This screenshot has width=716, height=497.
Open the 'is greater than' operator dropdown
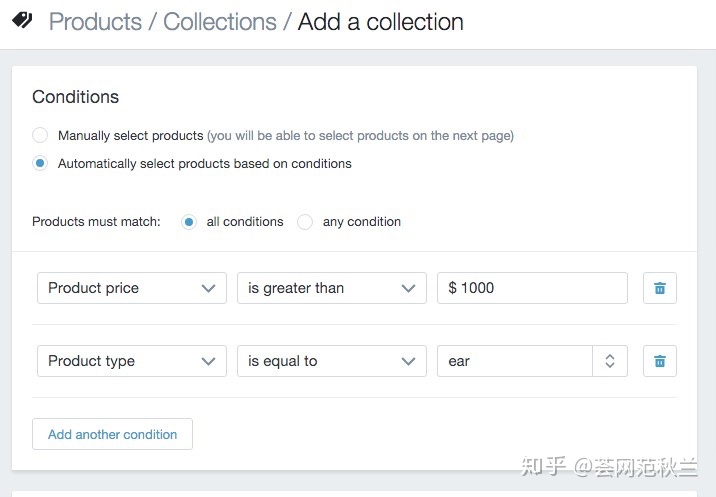(x=332, y=288)
